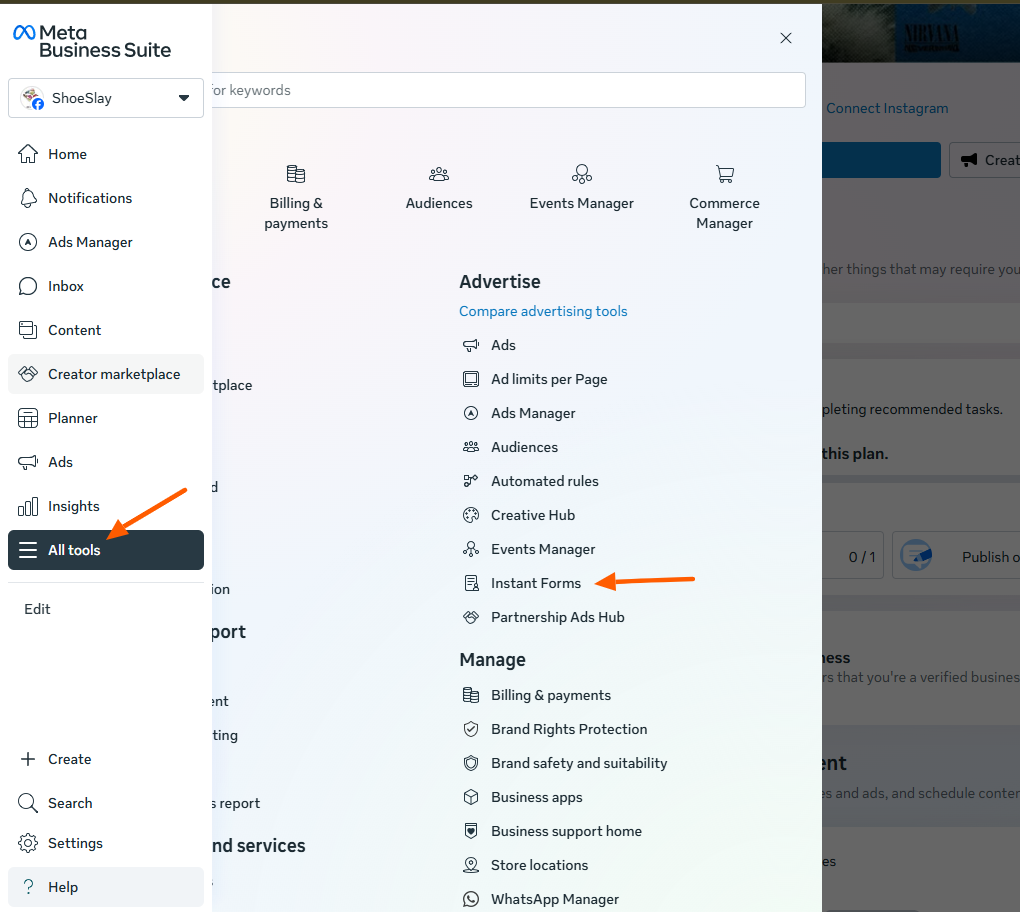
Task: Open the Settings gear icon
Action: (28, 843)
